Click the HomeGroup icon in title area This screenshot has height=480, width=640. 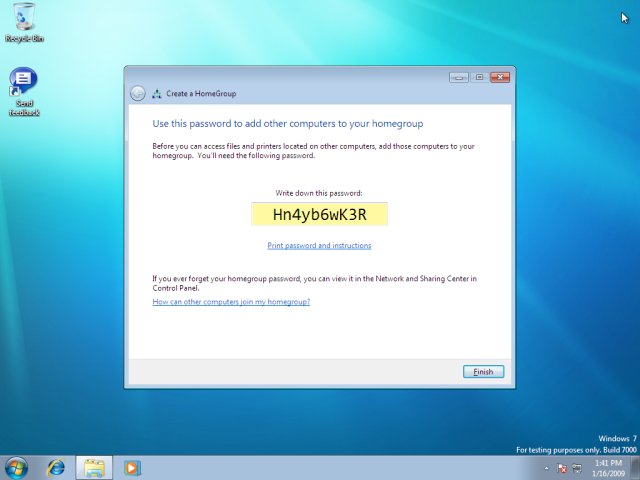(x=157, y=94)
